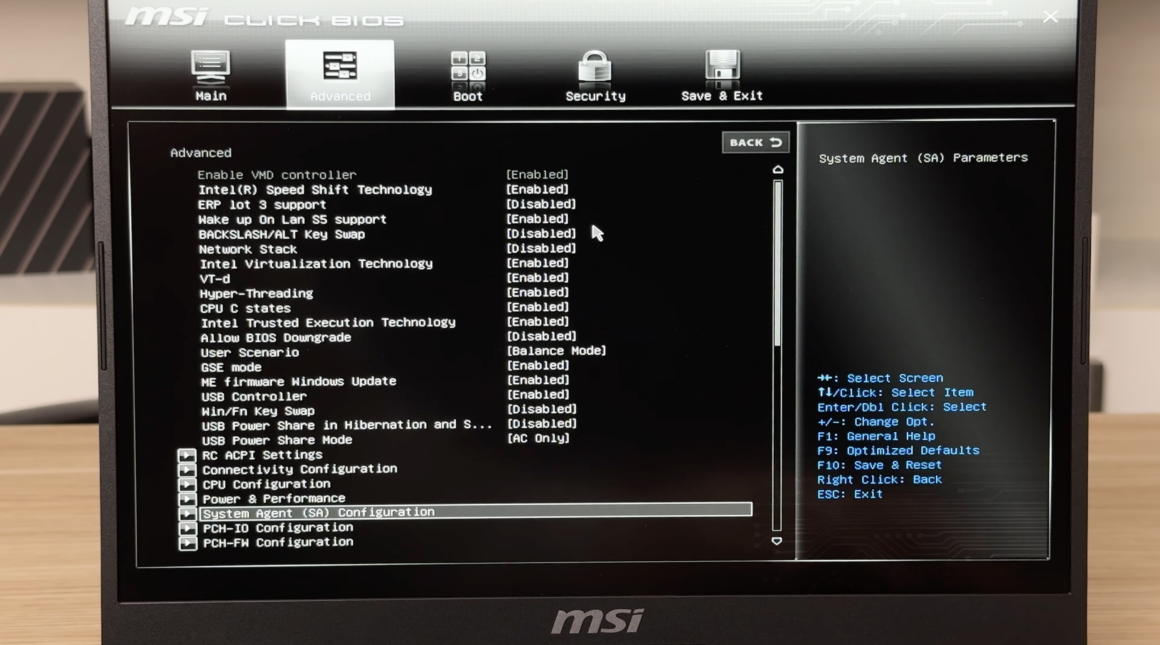Open RC ACPI Settings submenu

click(263, 455)
